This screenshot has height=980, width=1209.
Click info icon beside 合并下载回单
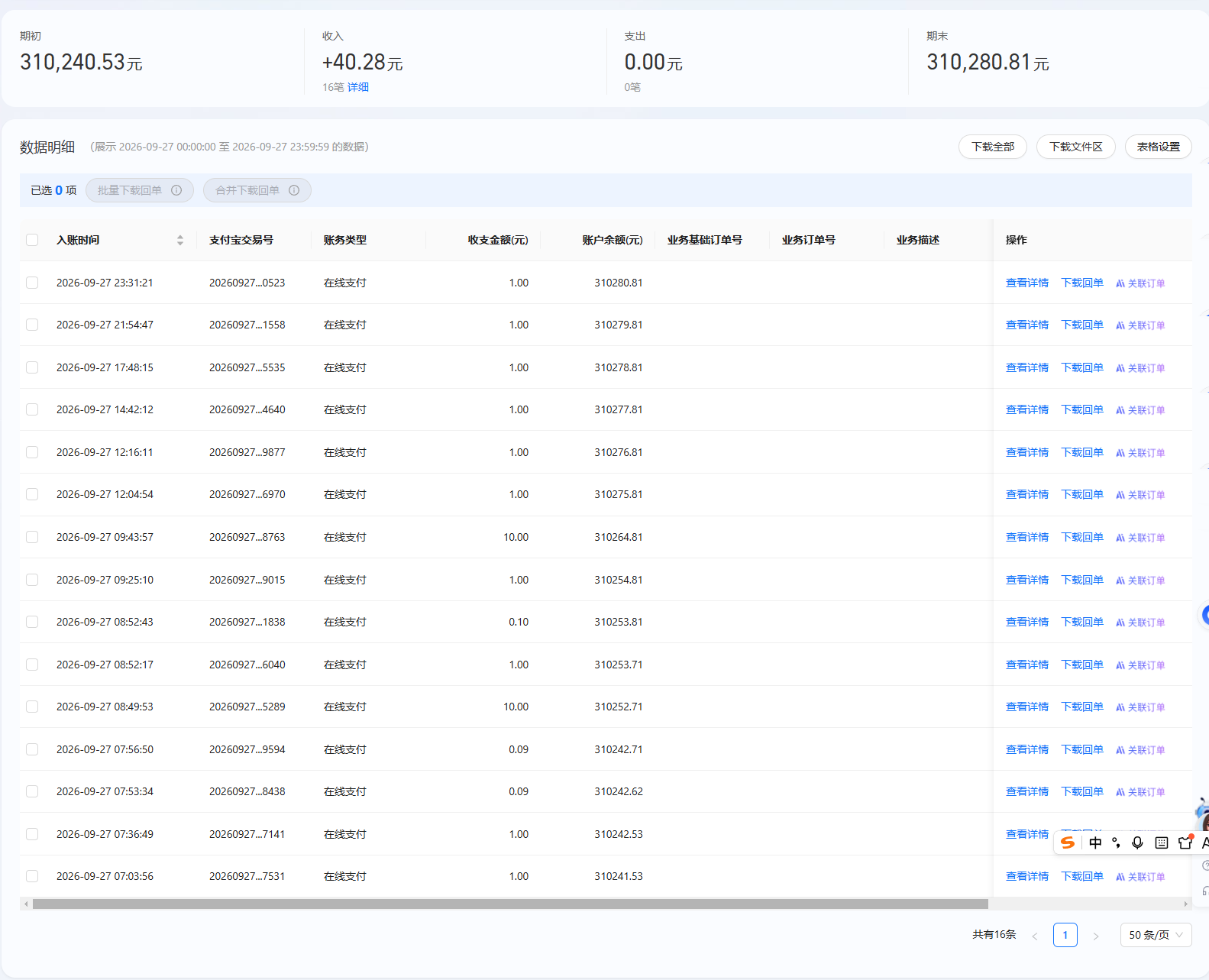(x=294, y=190)
